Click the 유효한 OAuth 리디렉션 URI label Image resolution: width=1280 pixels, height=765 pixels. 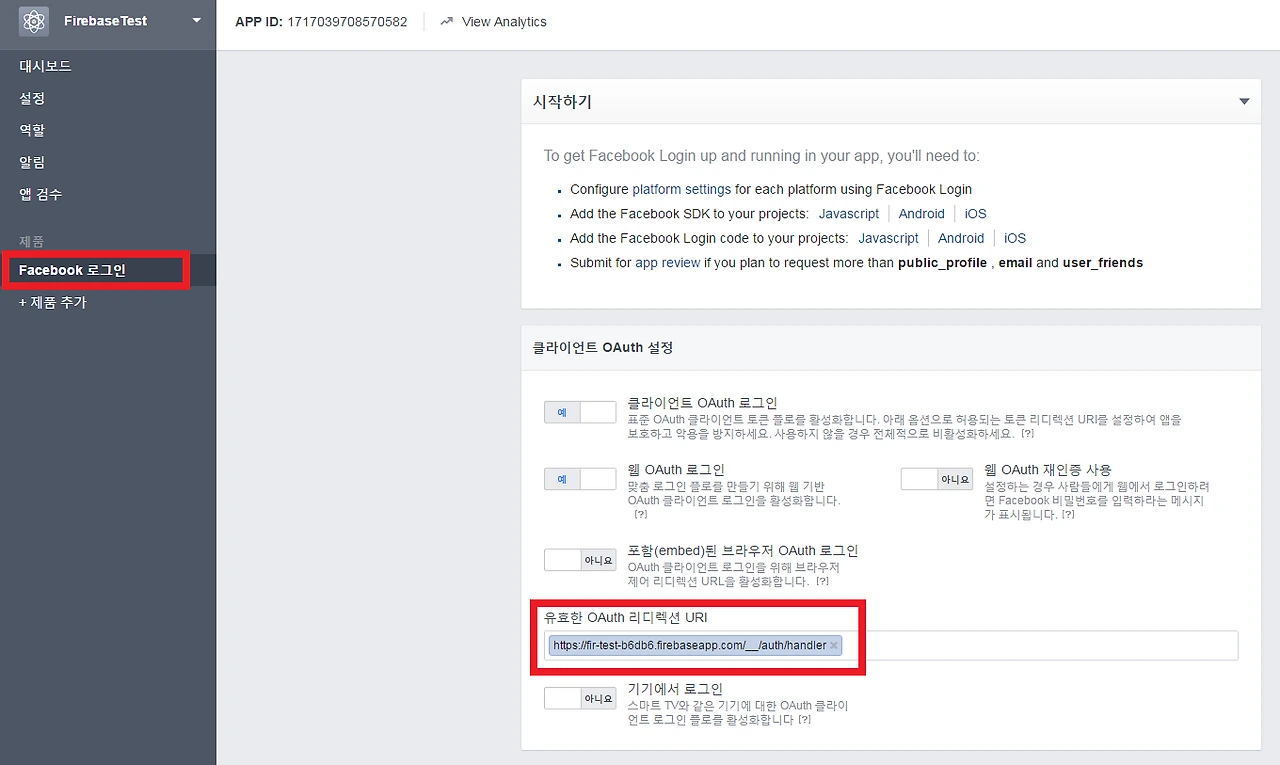pyautogui.click(x=626, y=618)
